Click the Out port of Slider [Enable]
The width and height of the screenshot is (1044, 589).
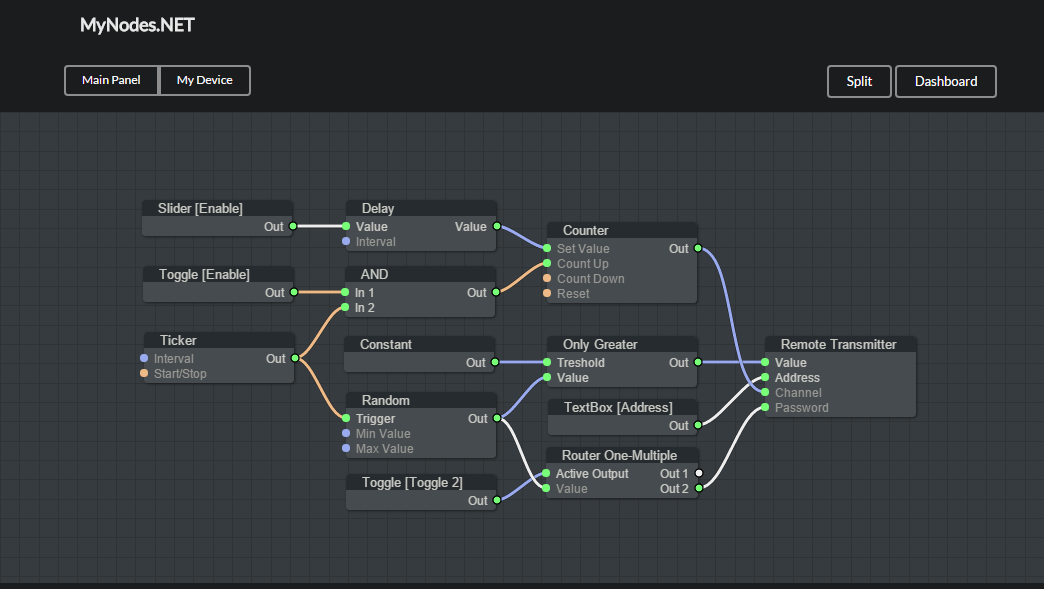[x=292, y=226]
